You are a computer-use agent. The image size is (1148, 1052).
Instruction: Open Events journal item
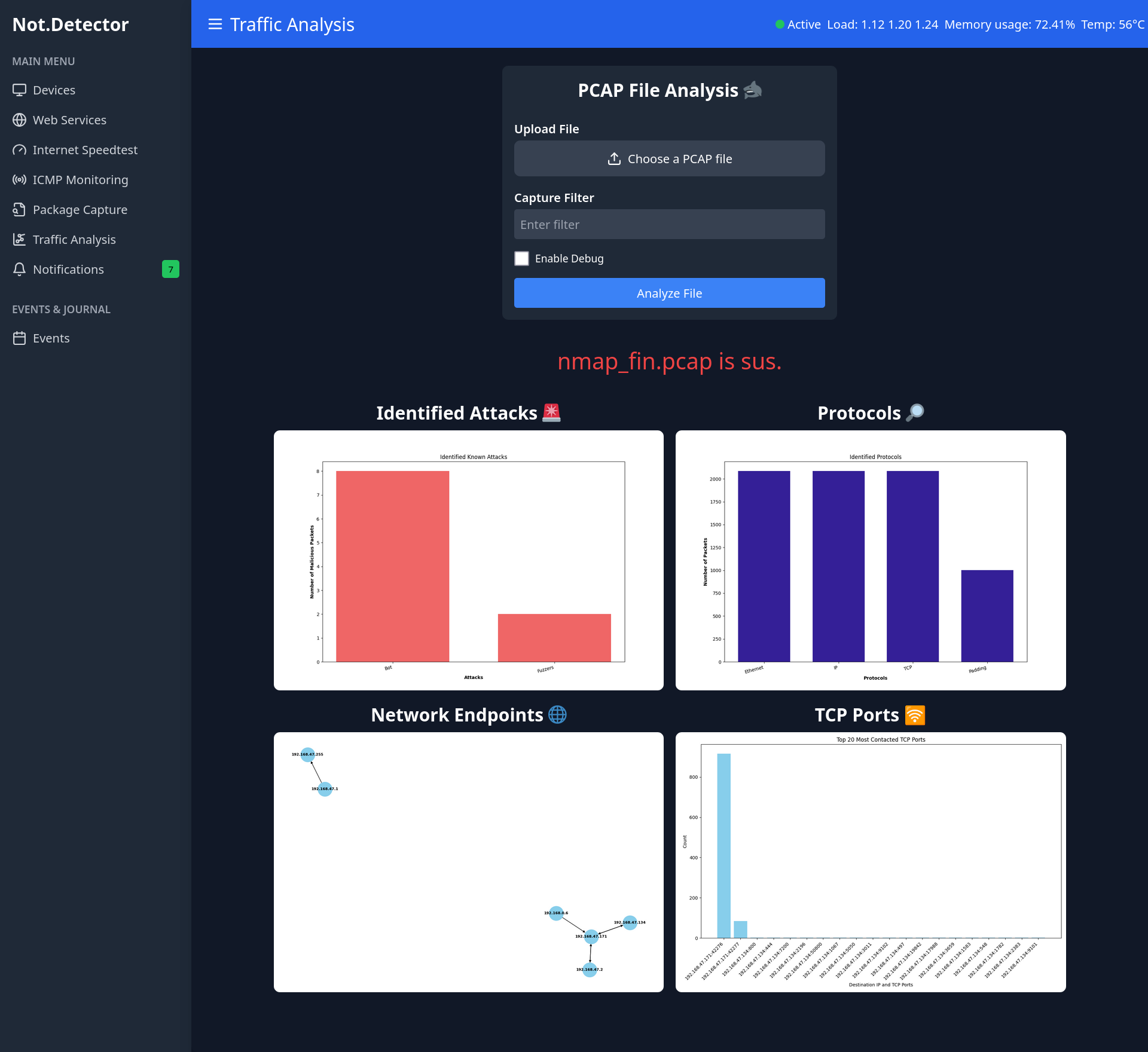96,338
